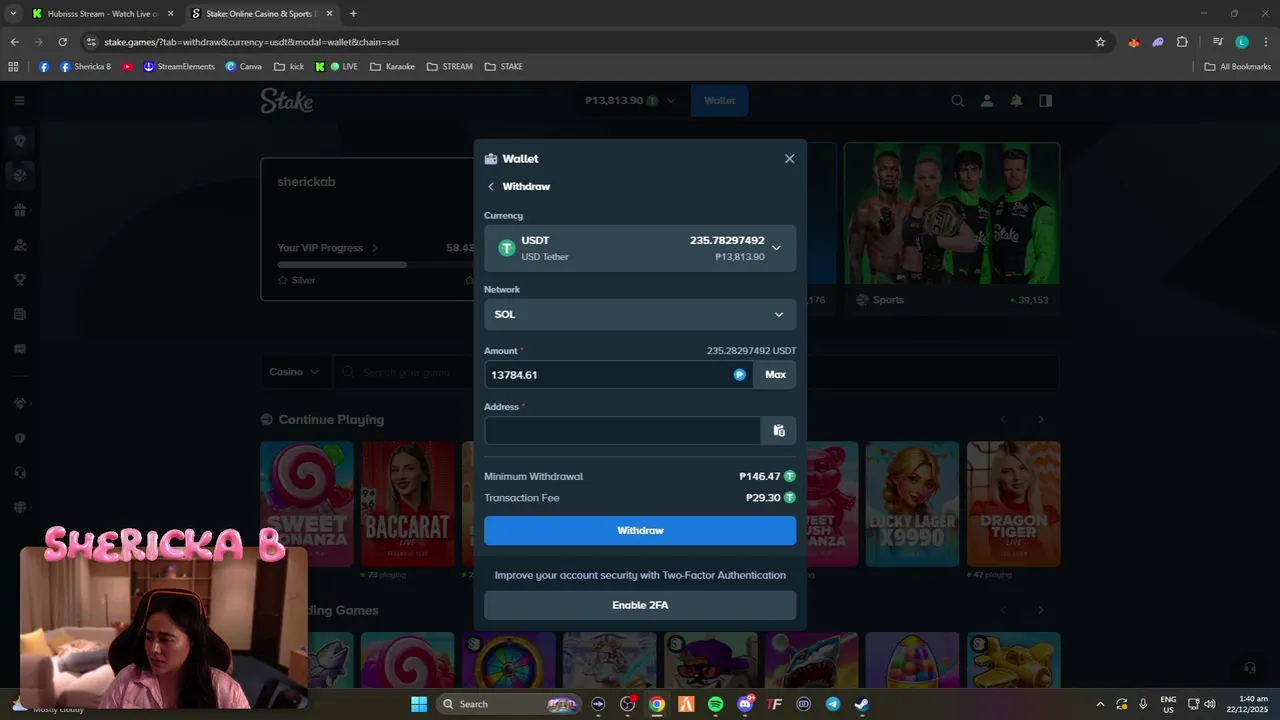Open the kick bookmarks folder
Viewport: 1280px width, 720px height.
[288, 67]
